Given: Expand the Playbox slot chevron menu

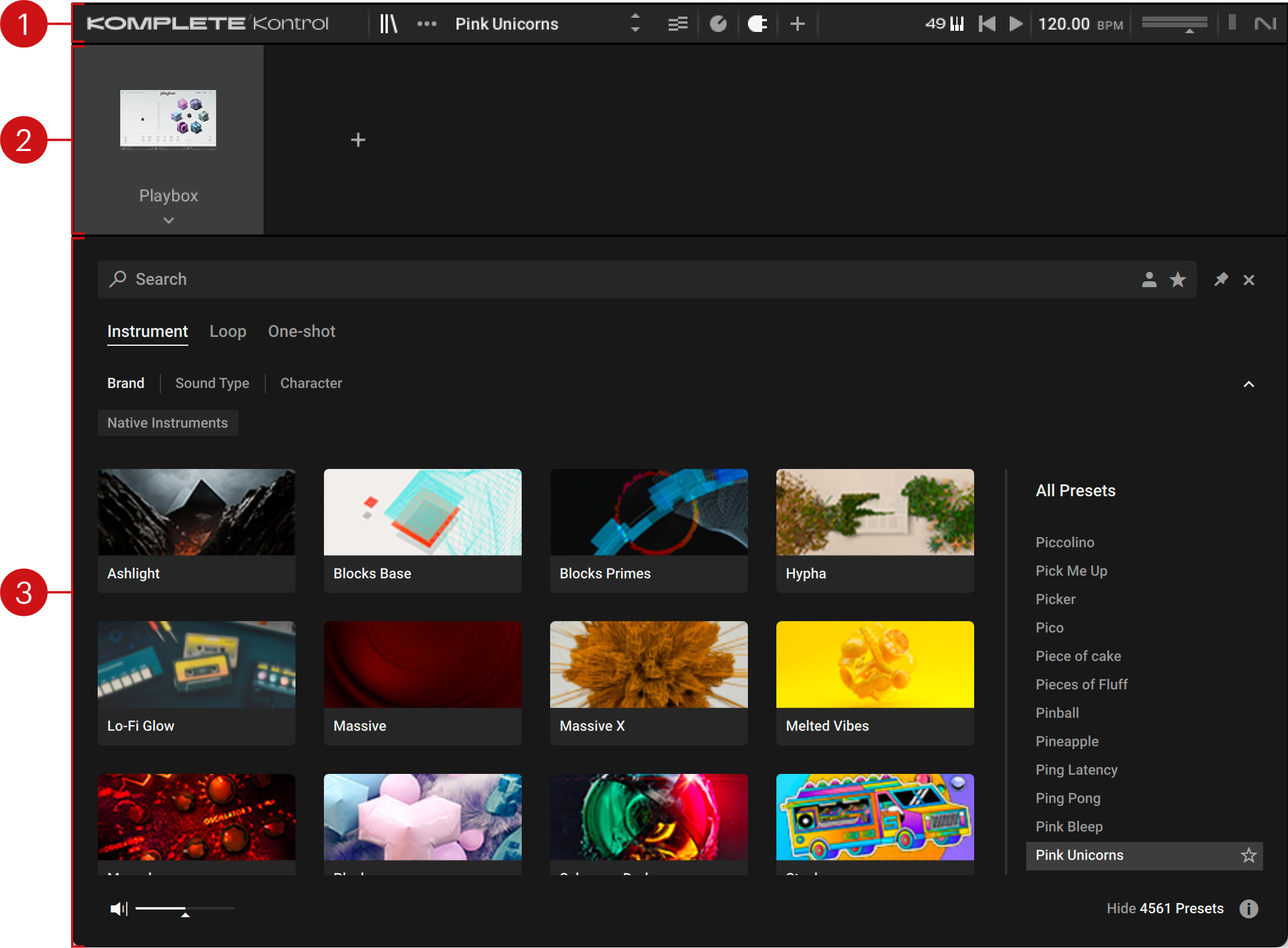Looking at the screenshot, I should coord(169,220).
